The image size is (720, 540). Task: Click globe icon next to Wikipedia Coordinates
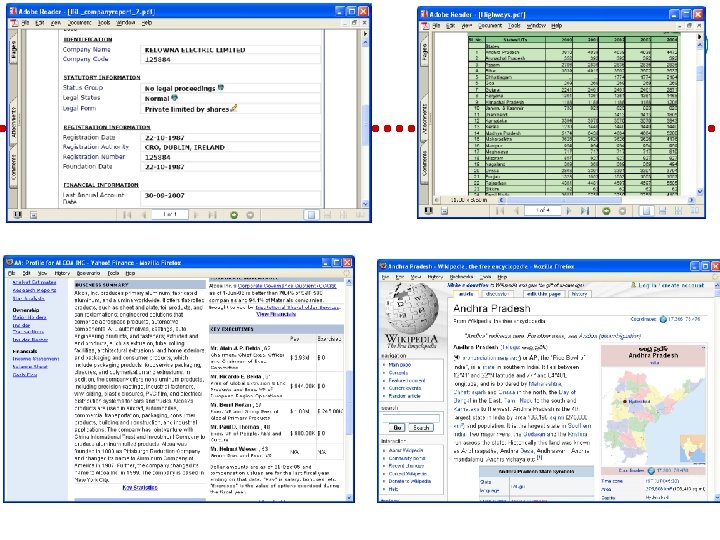tap(663, 319)
